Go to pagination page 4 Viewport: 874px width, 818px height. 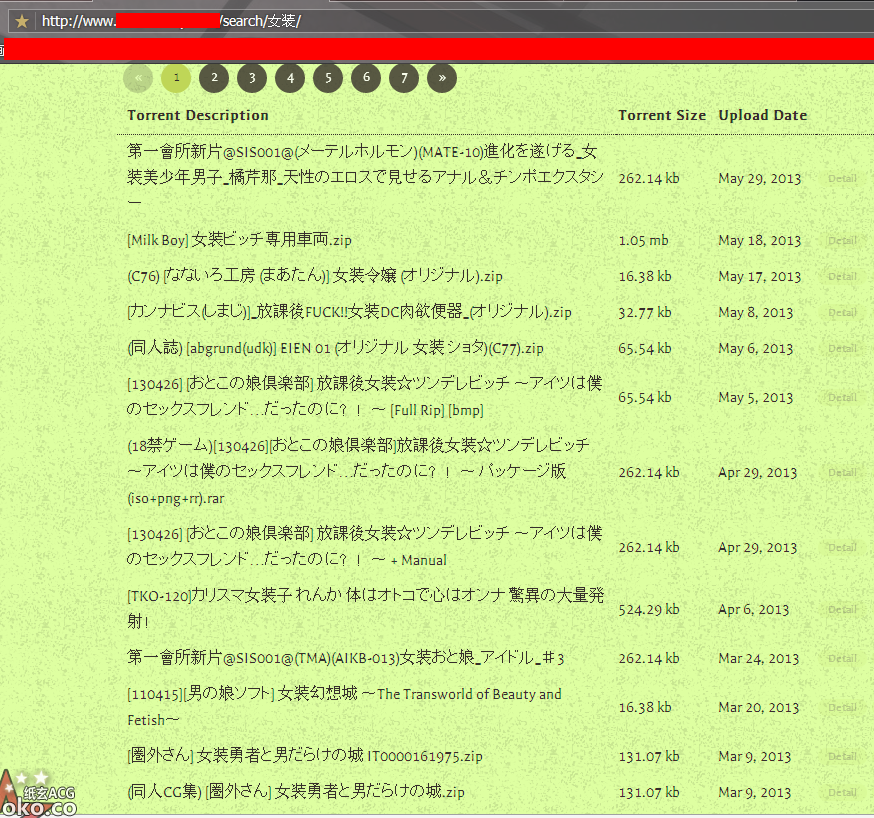pyautogui.click(x=290, y=78)
